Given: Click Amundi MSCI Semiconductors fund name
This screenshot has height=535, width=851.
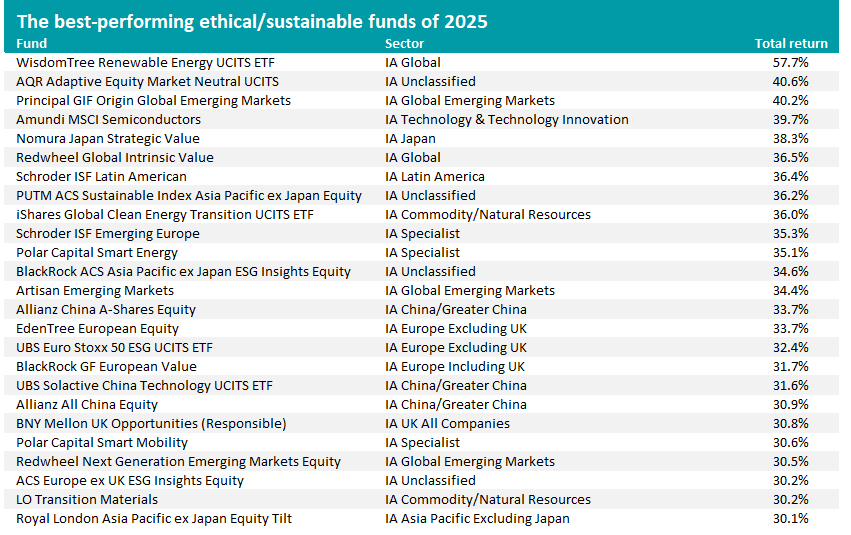Looking at the screenshot, I should pos(108,119).
